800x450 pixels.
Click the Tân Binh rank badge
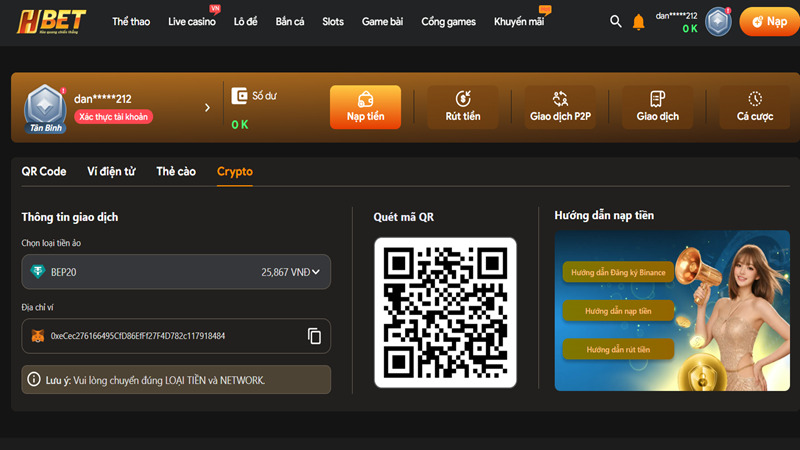pos(45,109)
